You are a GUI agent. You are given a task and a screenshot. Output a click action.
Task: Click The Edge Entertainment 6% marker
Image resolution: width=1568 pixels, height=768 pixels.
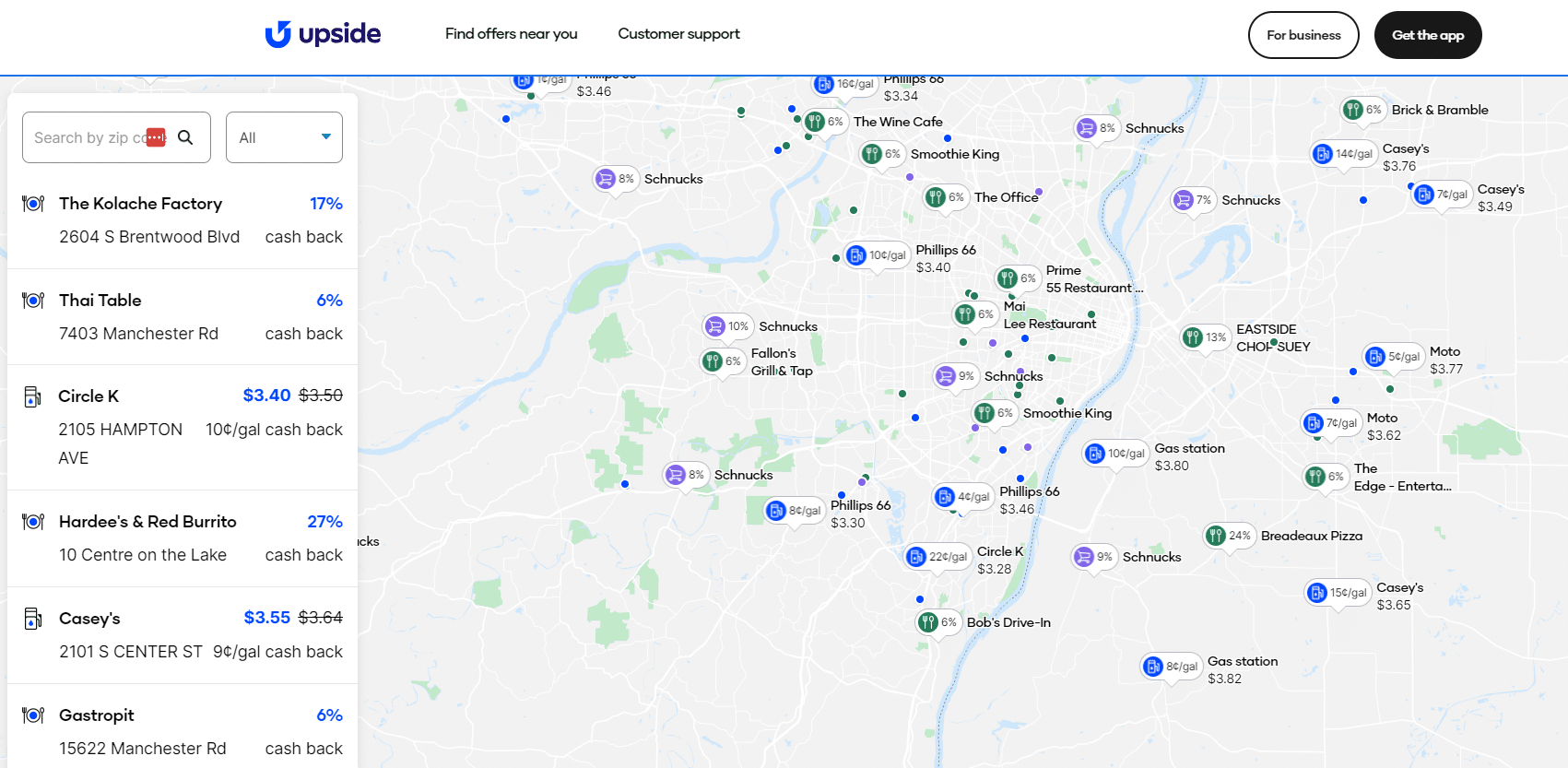pyautogui.click(x=1326, y=477)
